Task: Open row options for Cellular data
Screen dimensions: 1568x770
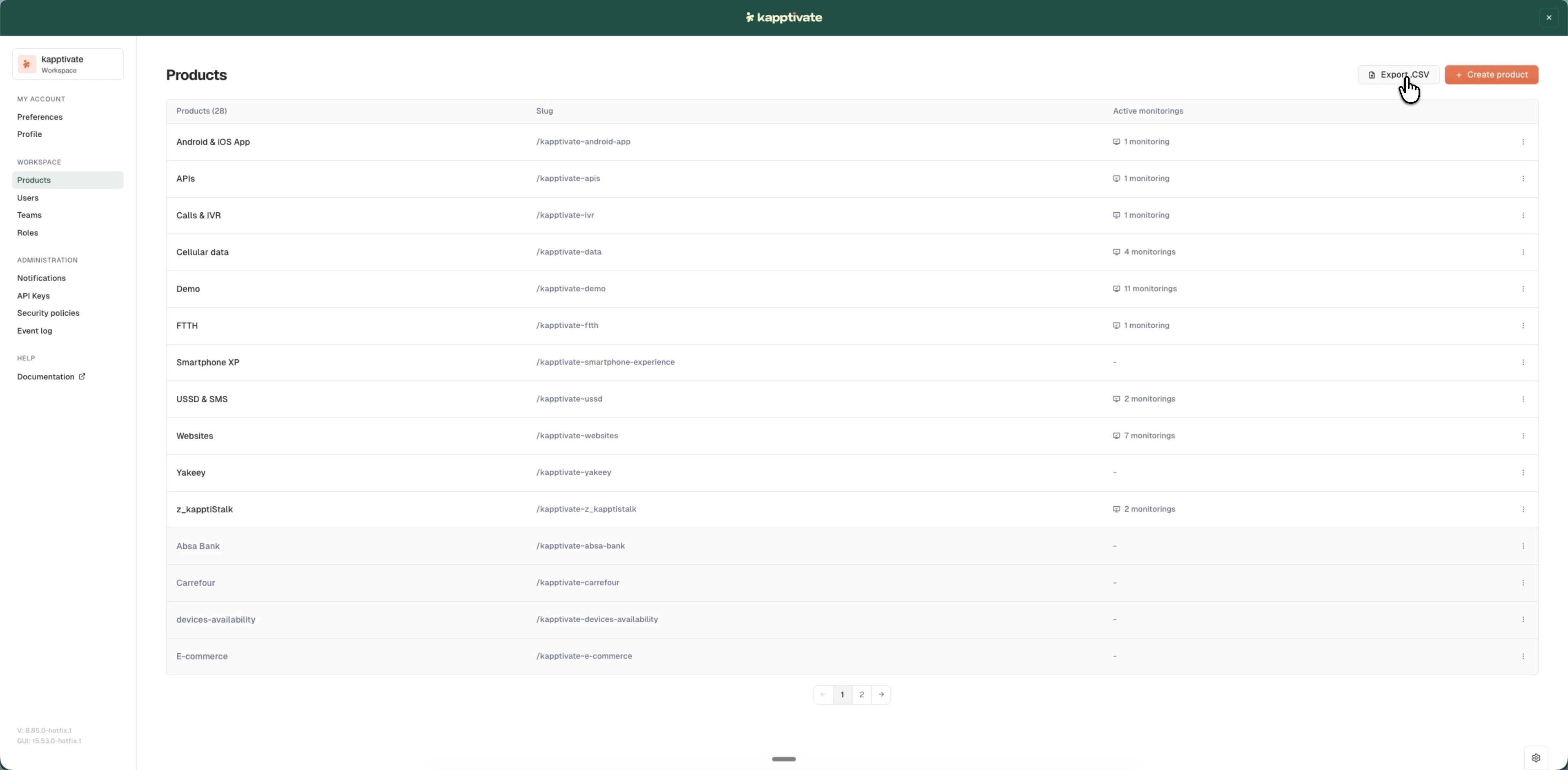Action: click(1523, 252)
